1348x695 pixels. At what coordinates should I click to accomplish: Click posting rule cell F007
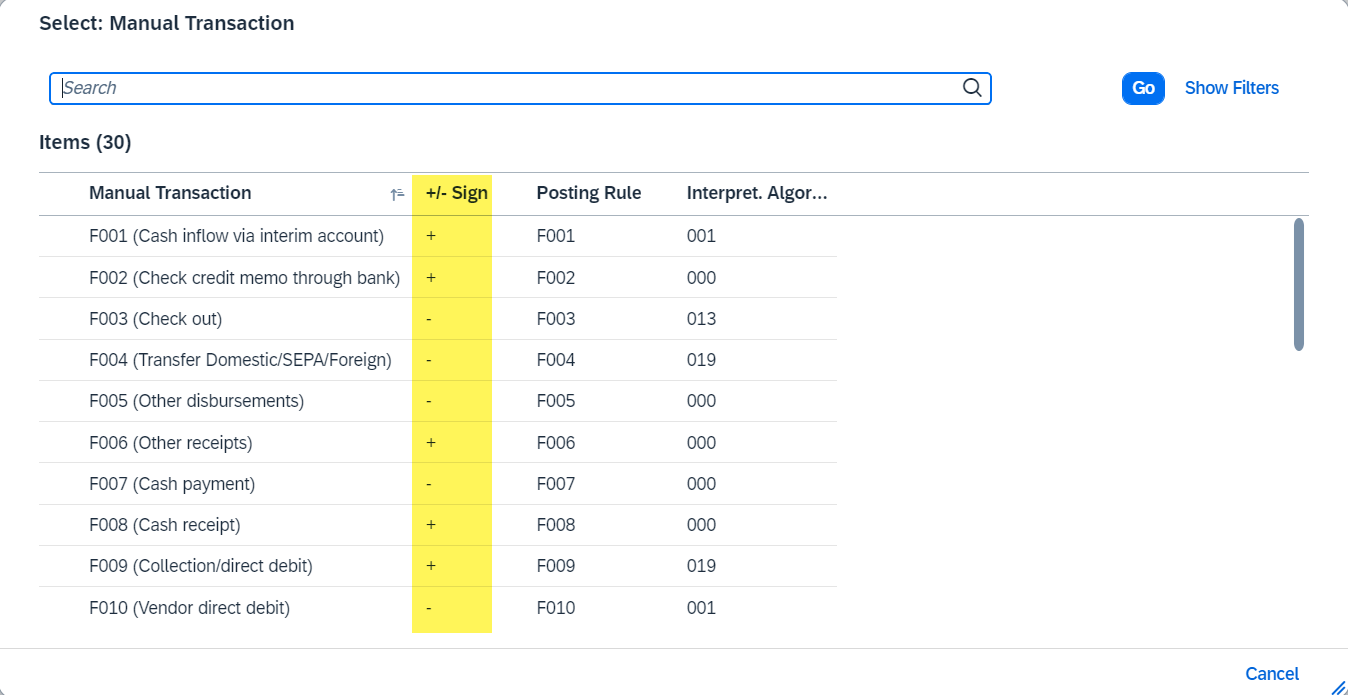[556, 484]
